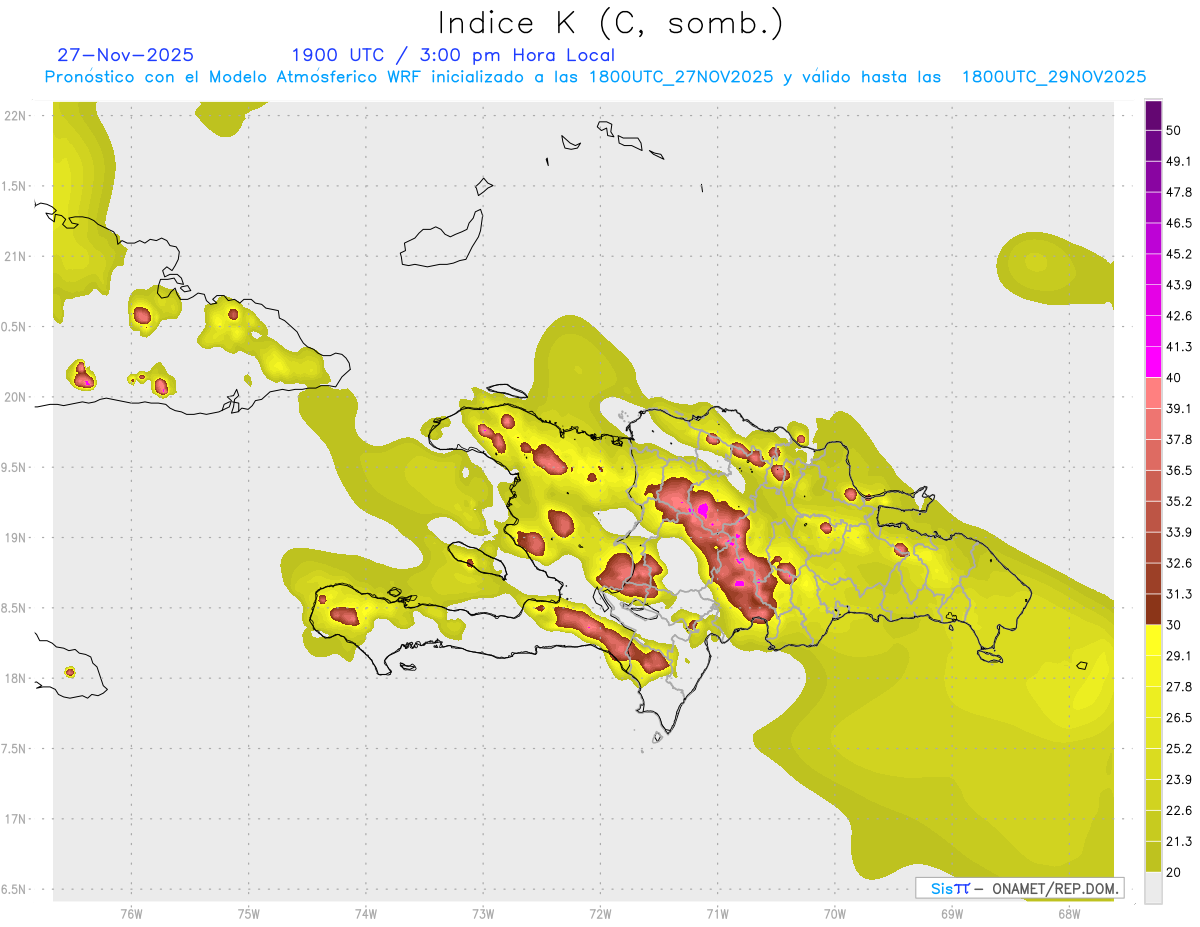
Task: Click the "ONAMET/REP.DOM." credit label
Action: point(1055,888)
